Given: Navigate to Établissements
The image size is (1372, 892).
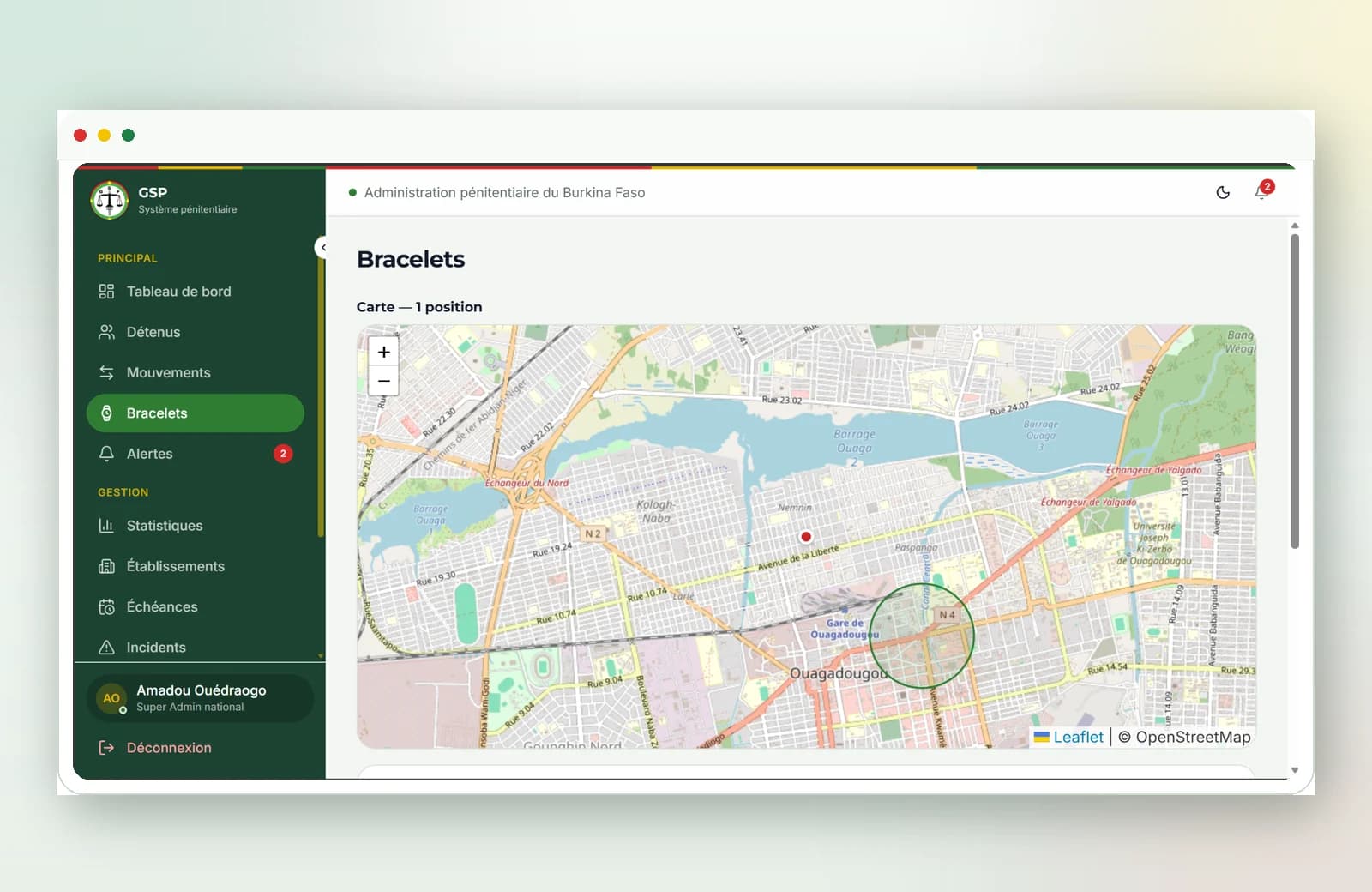Looking at the screenshot, I should coord(196,566).
